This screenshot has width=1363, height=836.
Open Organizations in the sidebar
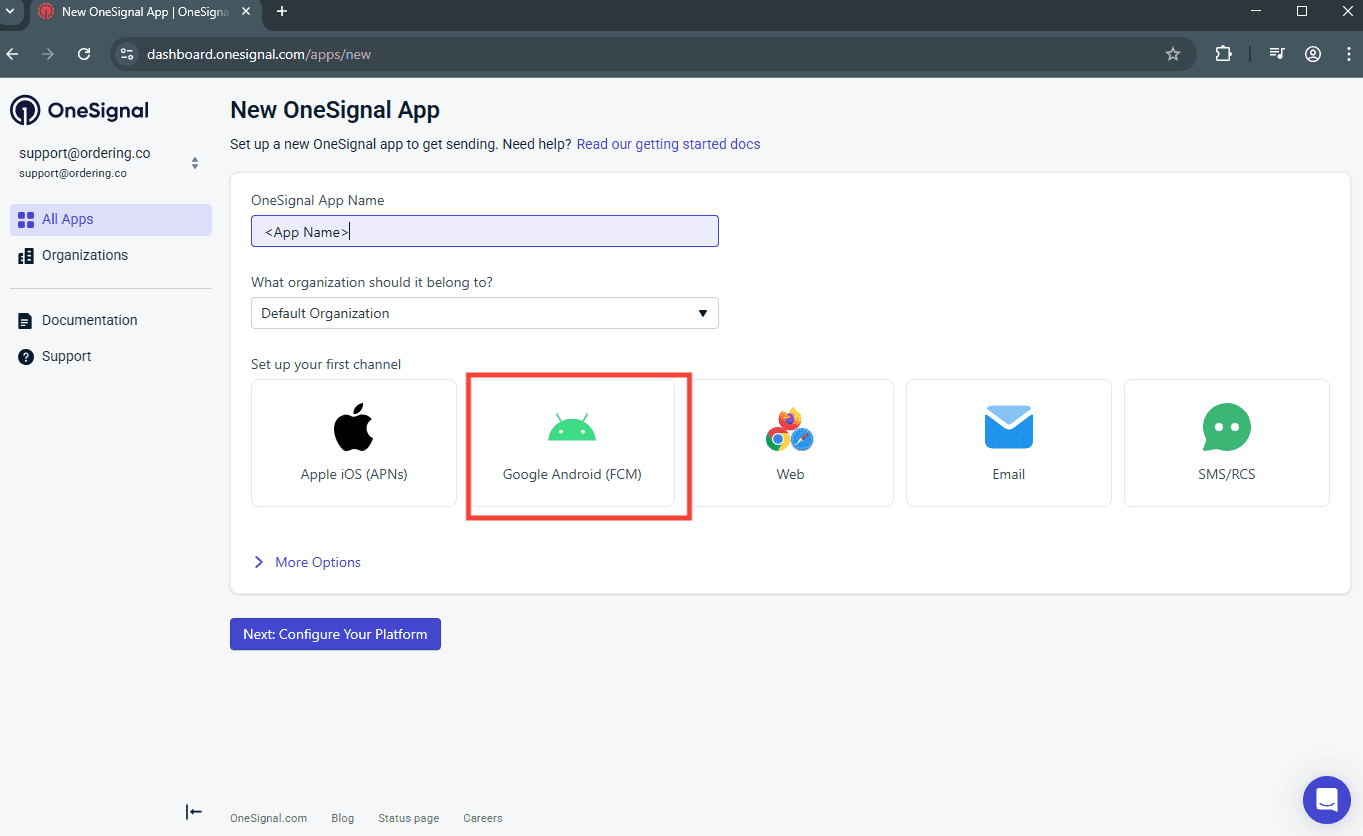point(111,256)
